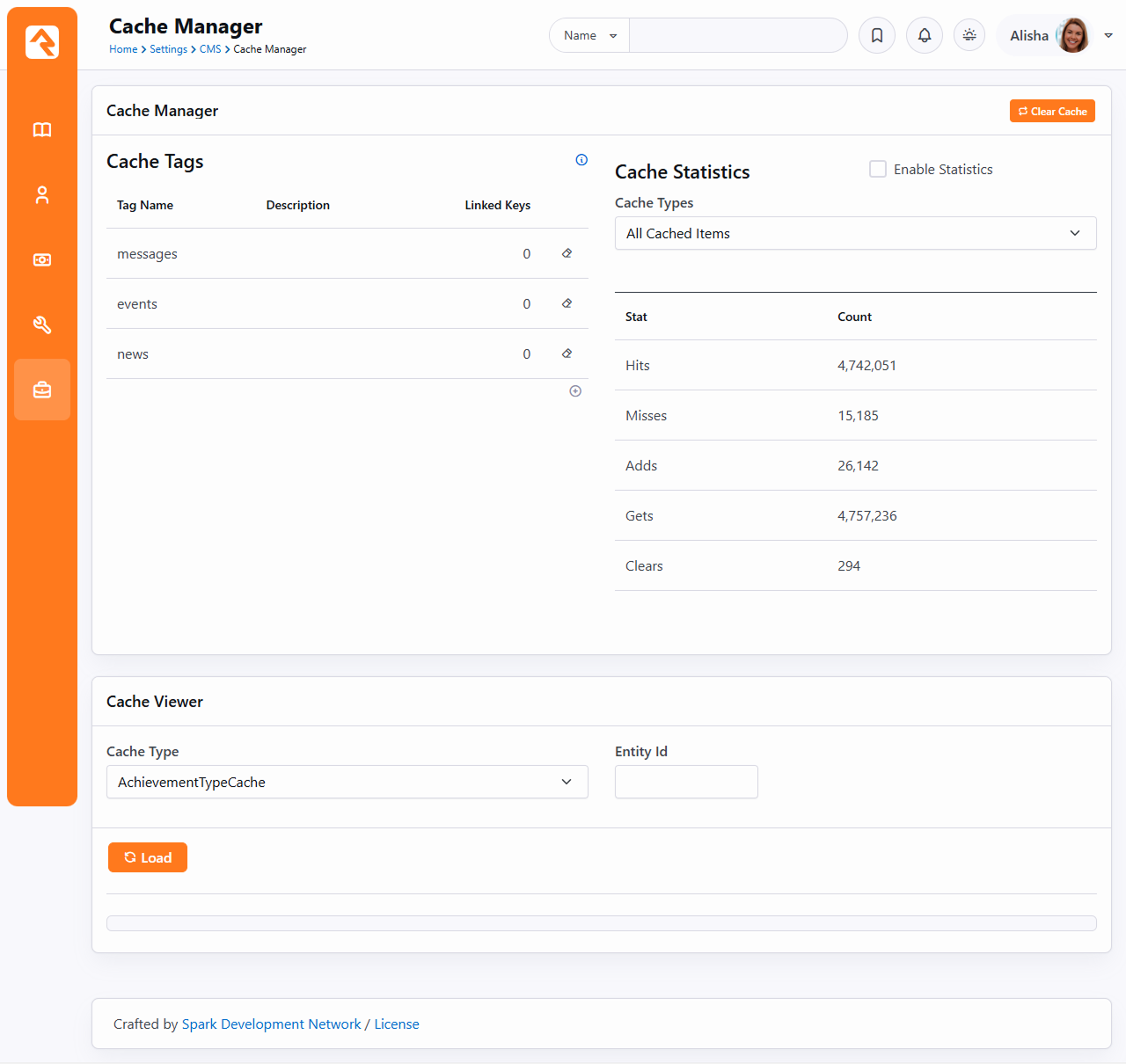The height and width of the screenshot is (1064, 1126).
Task: Click the Rock logo icon in sidebar
Action: pyautogui.click(x=42, y=42)
